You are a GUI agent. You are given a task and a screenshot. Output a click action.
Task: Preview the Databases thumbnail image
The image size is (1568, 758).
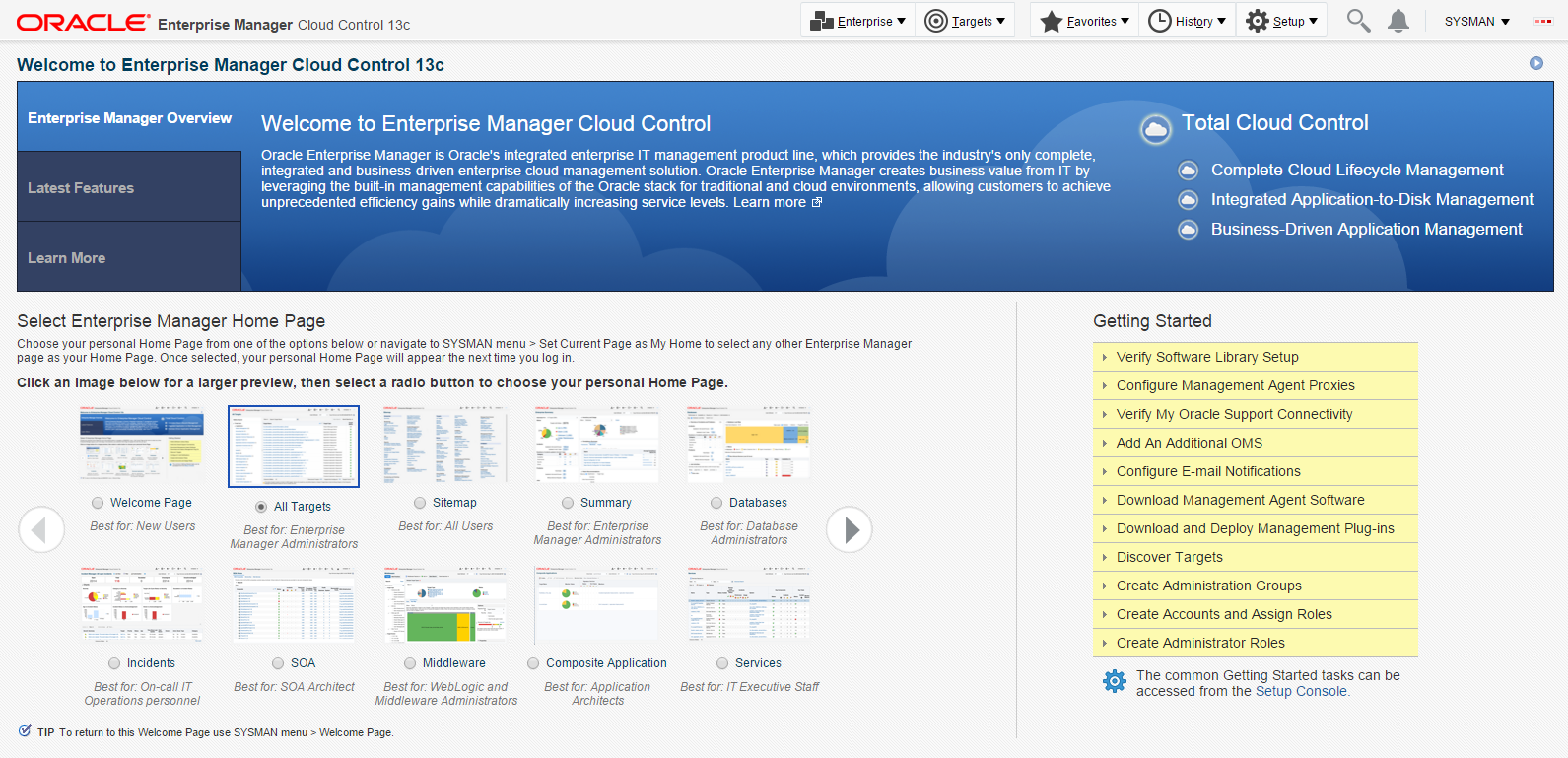pos(749,444)
